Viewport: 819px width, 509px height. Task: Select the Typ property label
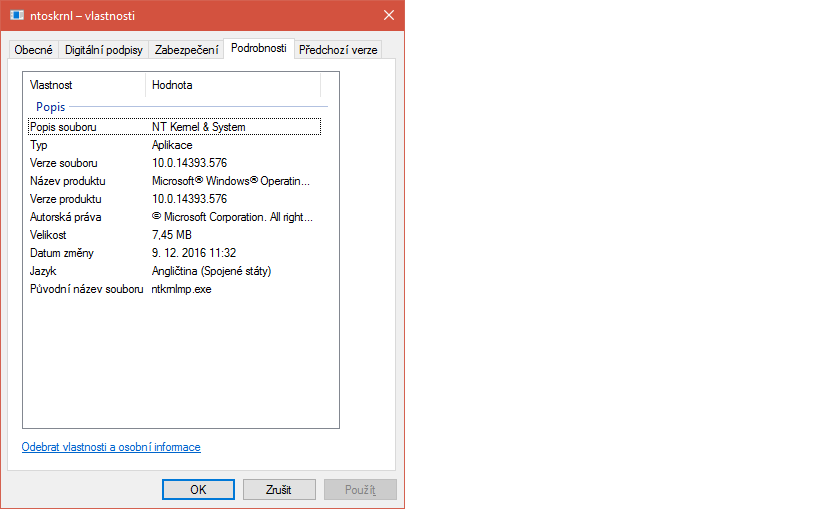click(x=39, y=145)
